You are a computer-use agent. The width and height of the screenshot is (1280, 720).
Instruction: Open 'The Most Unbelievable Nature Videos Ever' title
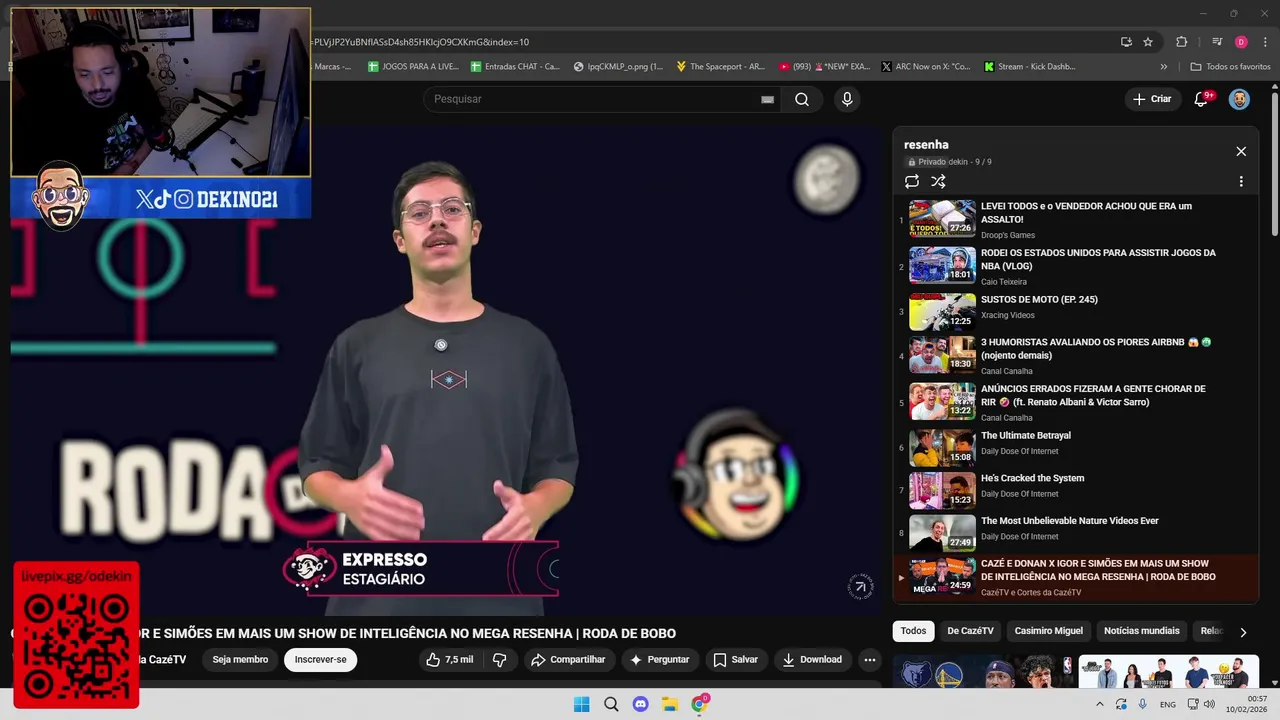[x=1069, y=521]
